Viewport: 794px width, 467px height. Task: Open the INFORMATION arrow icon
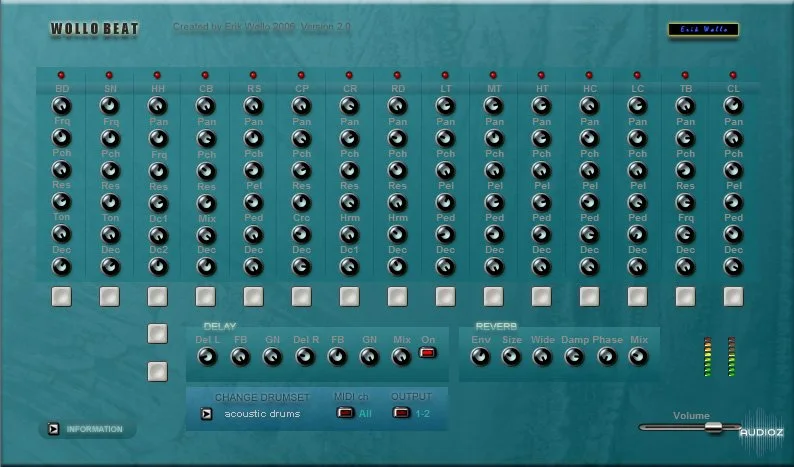pos(53,429)
